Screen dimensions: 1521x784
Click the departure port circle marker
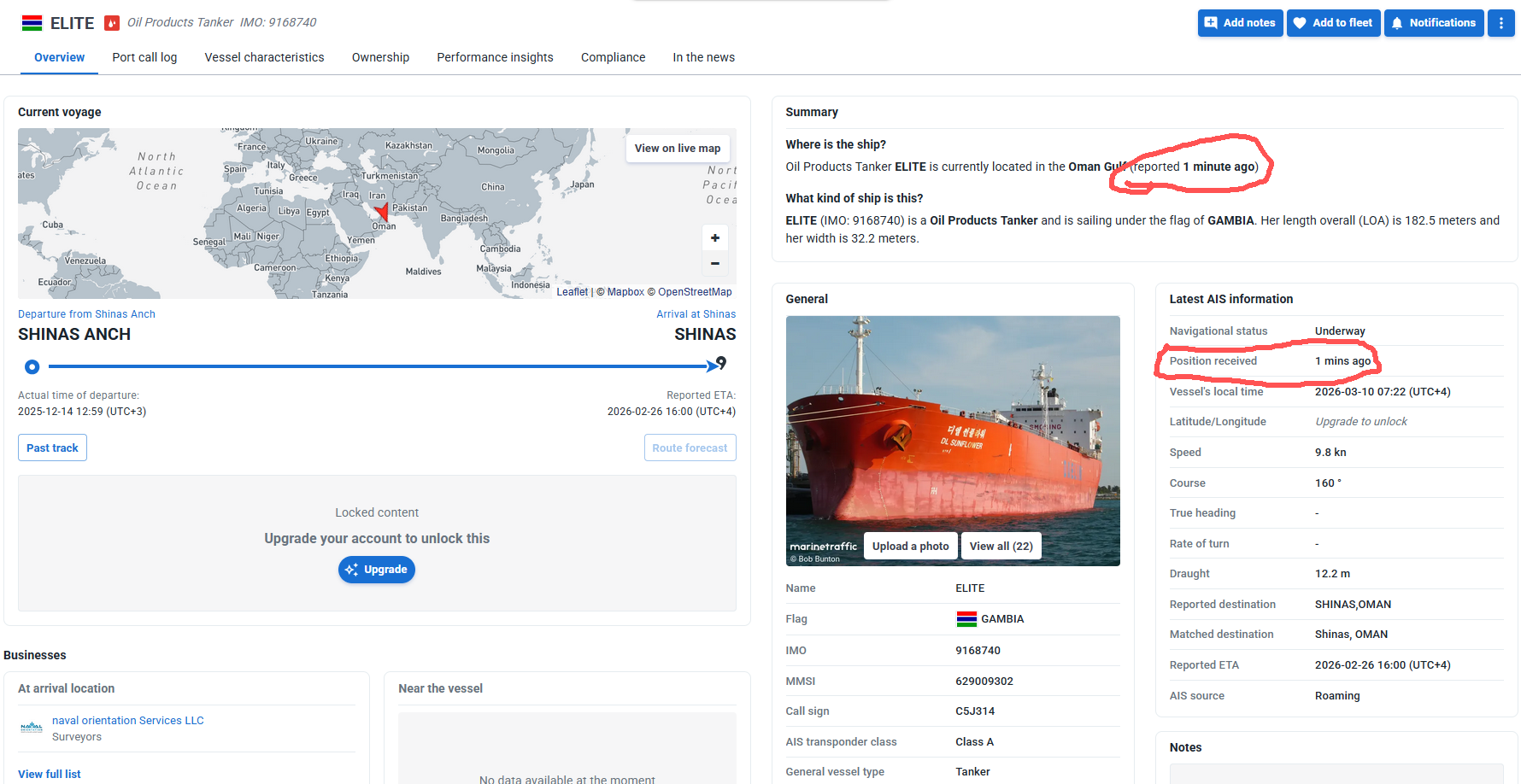click(x=32, y=366)
